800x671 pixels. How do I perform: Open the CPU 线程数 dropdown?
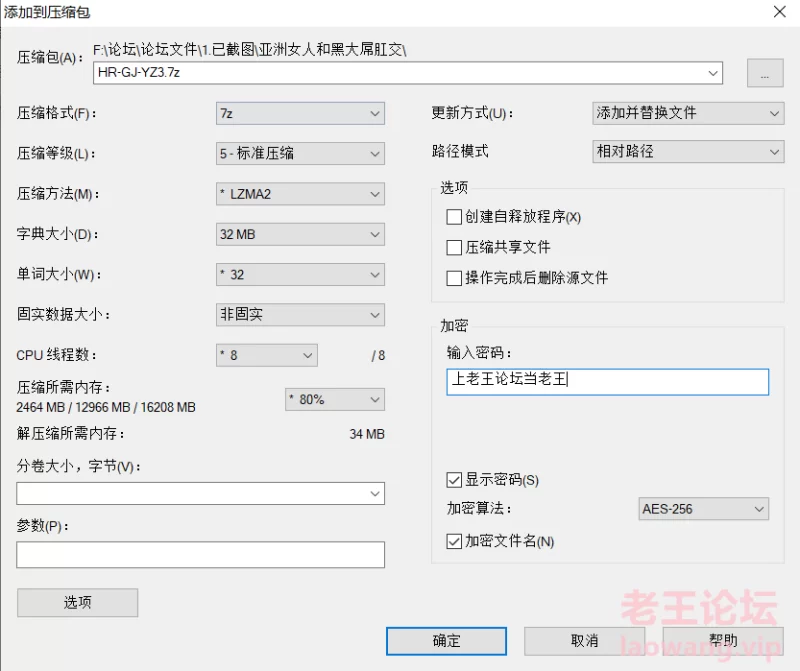(267, 355)
